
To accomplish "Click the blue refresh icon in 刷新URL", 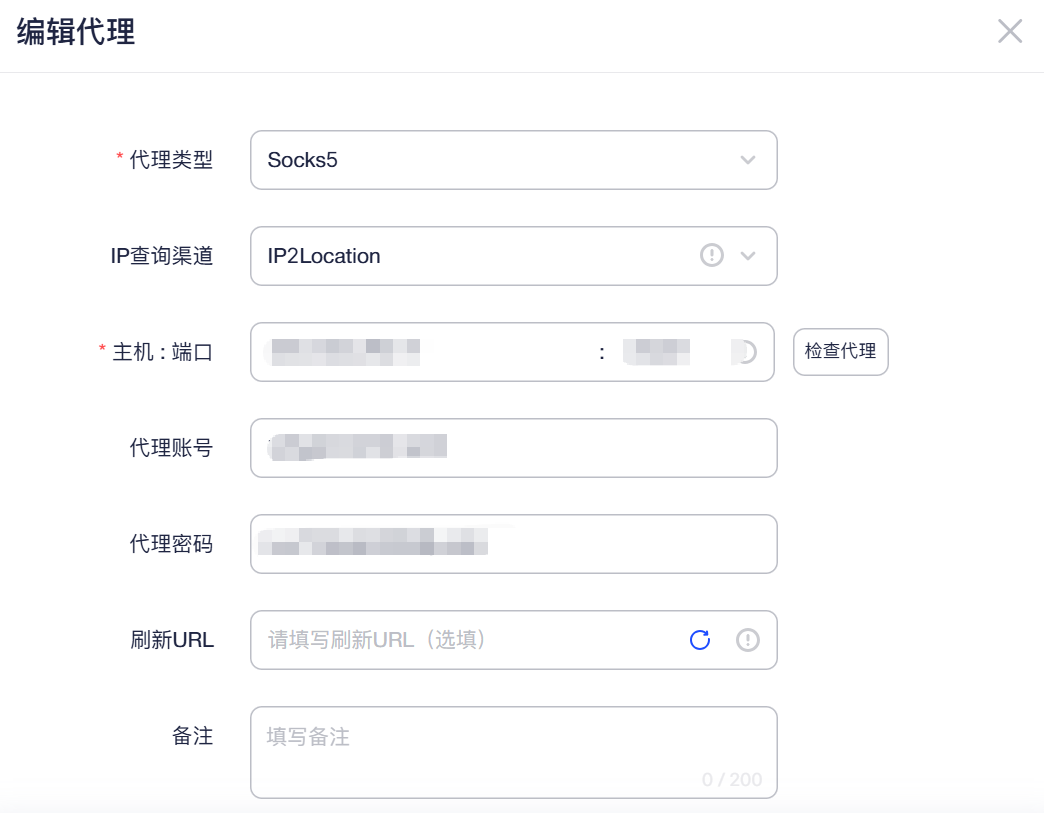I will [700, 640].
